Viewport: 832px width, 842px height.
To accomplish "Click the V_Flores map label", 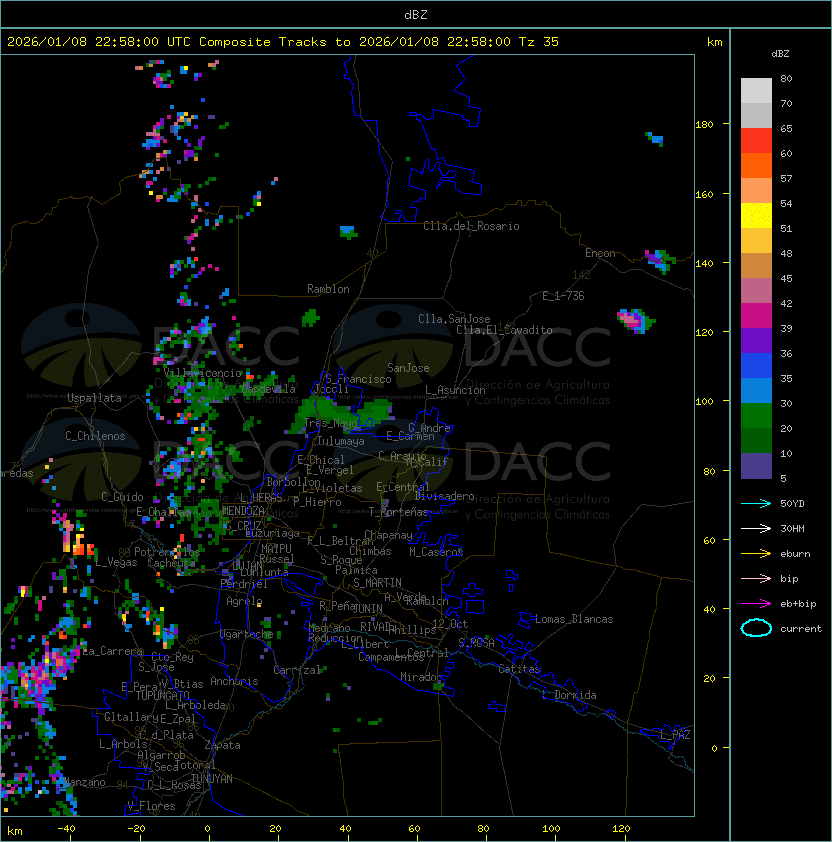I will point(151,806).
